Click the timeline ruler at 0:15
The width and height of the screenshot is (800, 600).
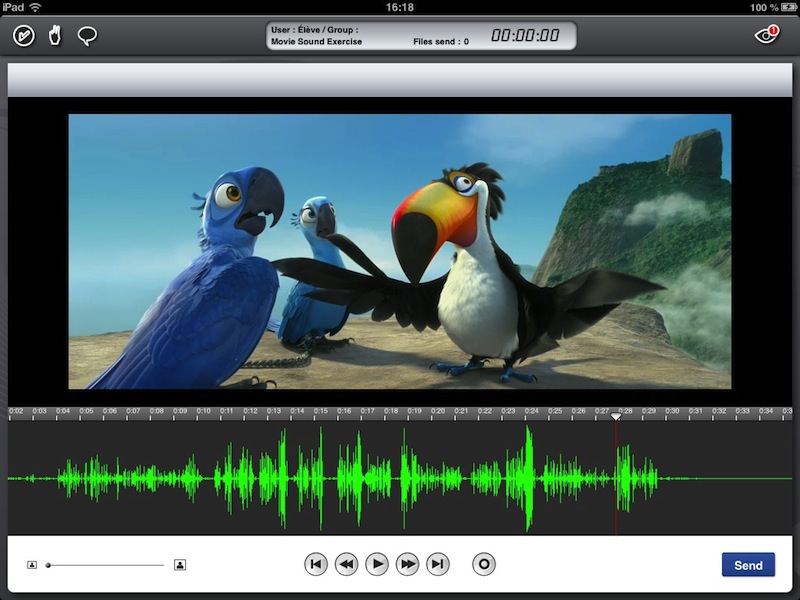tap(321, 413)
